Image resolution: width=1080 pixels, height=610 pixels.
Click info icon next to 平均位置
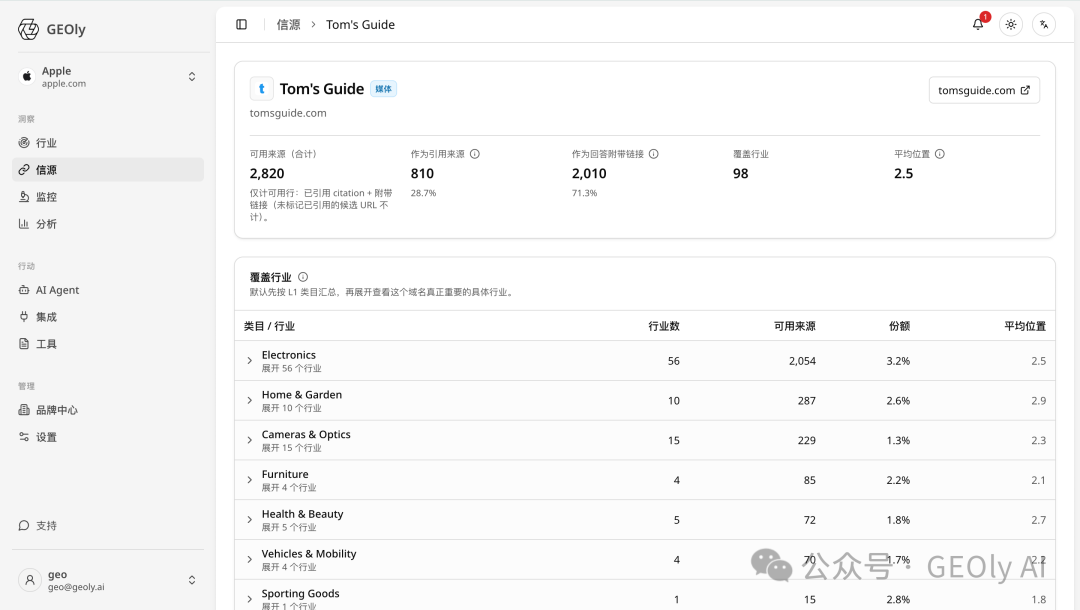point(939,154)
